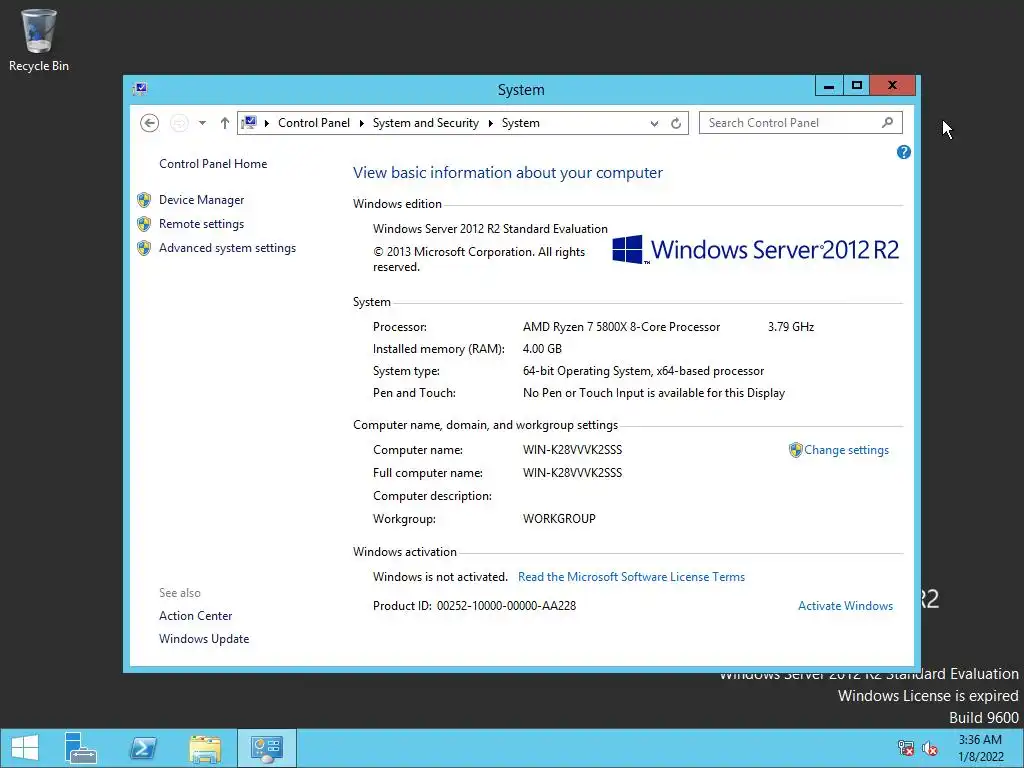The width and height of the screenshot is (1024, 768).
Task: Open the taskbar clock showing 3:36 AM
Action: 980,748
